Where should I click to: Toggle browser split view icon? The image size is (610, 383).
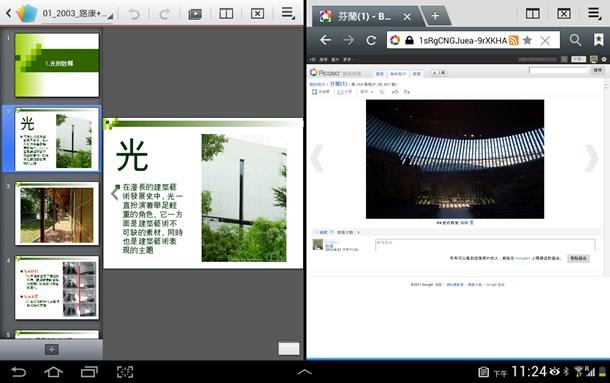pos(533,14)
